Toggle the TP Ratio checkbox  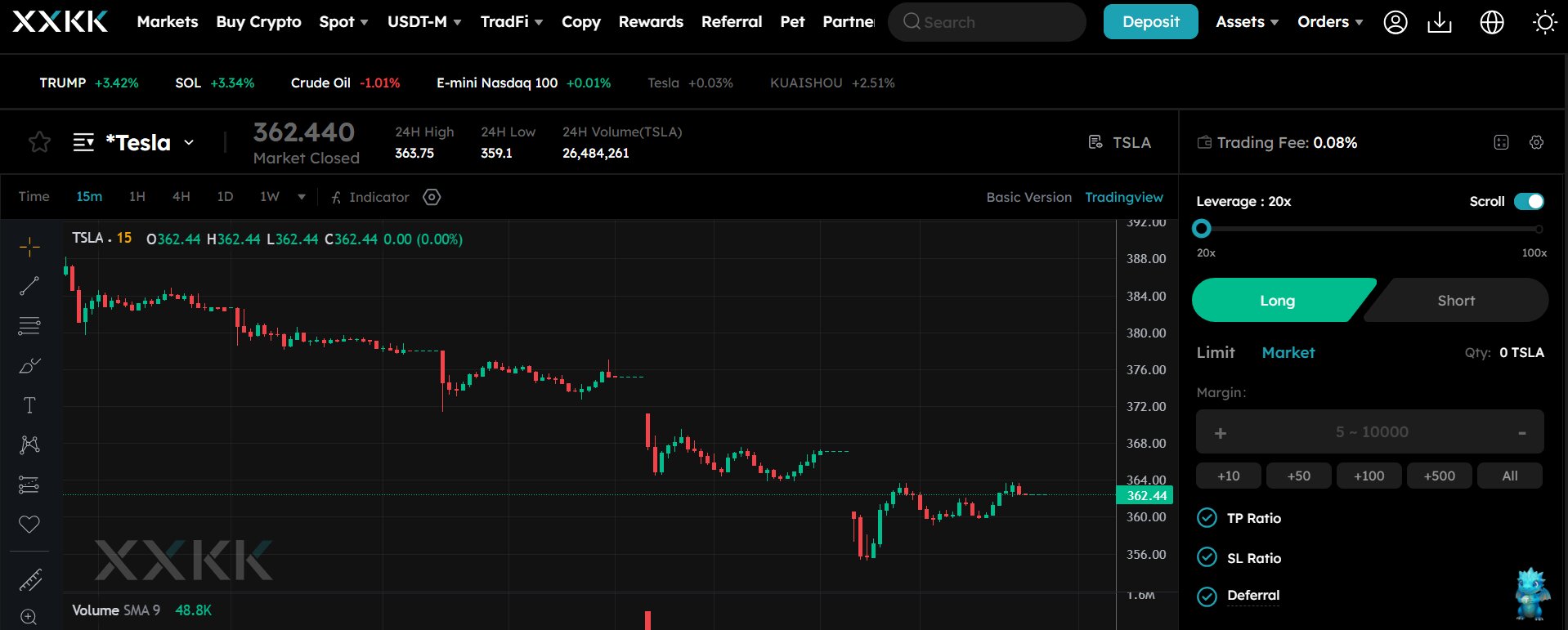[1207, 518]
